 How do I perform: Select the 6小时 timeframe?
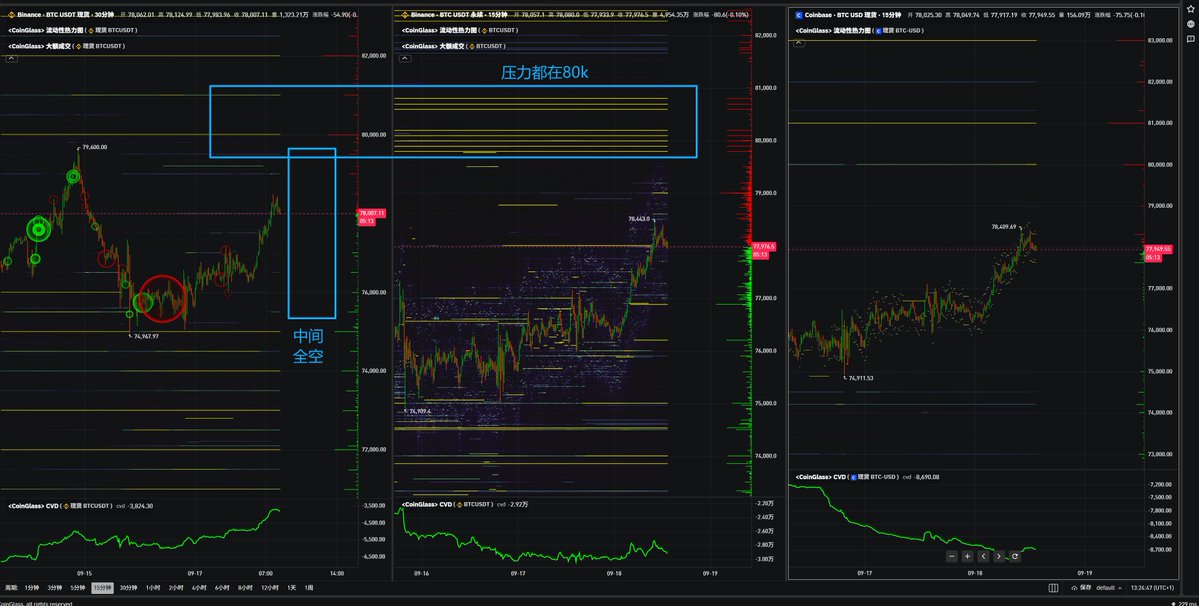[x=222, y=588]
